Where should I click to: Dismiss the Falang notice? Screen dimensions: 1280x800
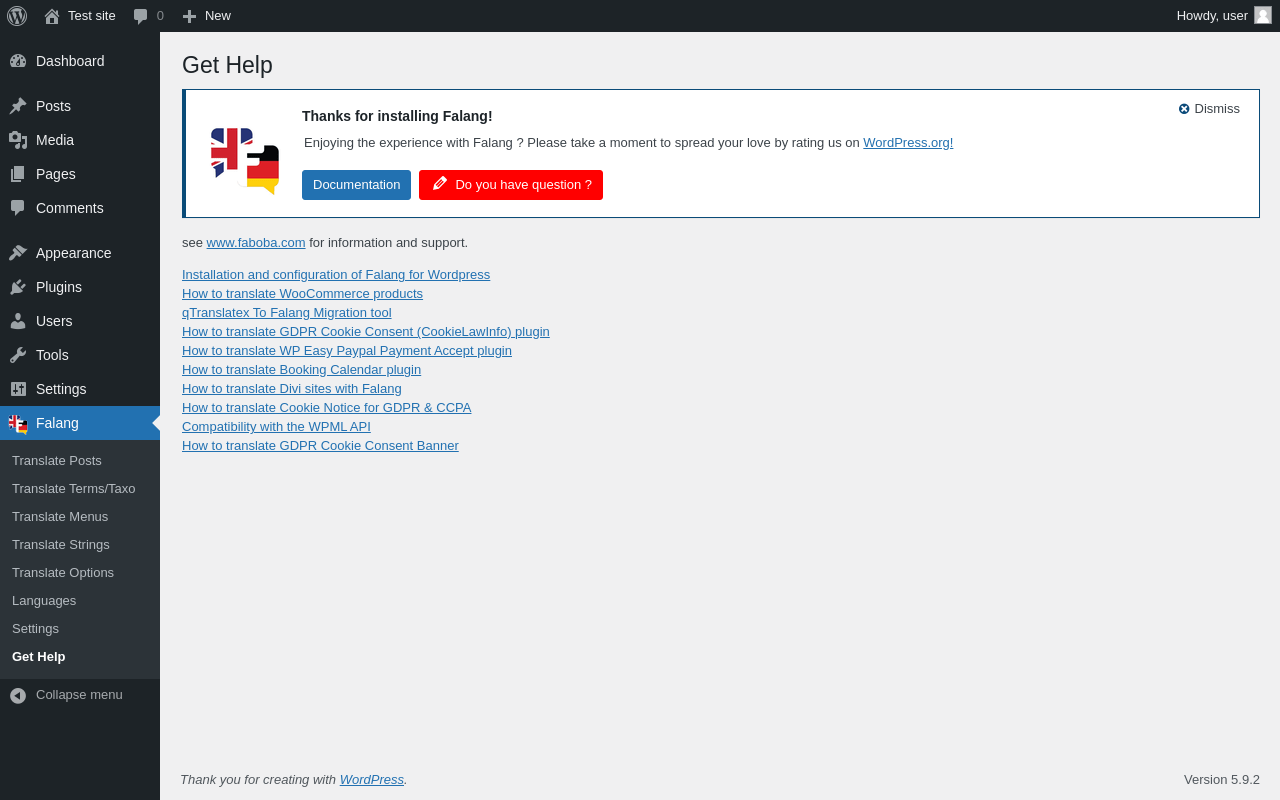pos(1209,109)
